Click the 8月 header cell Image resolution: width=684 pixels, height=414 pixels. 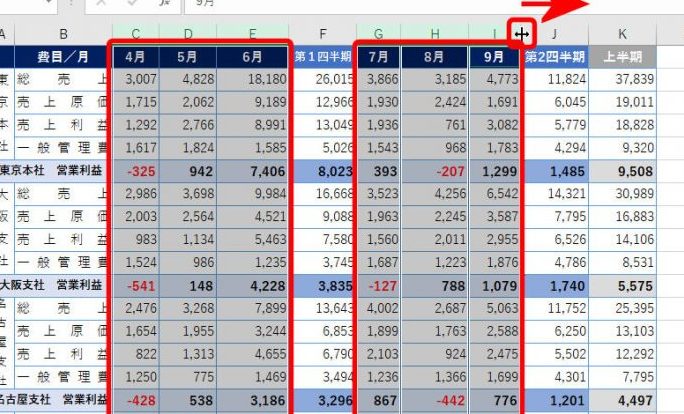coord(434,57)
